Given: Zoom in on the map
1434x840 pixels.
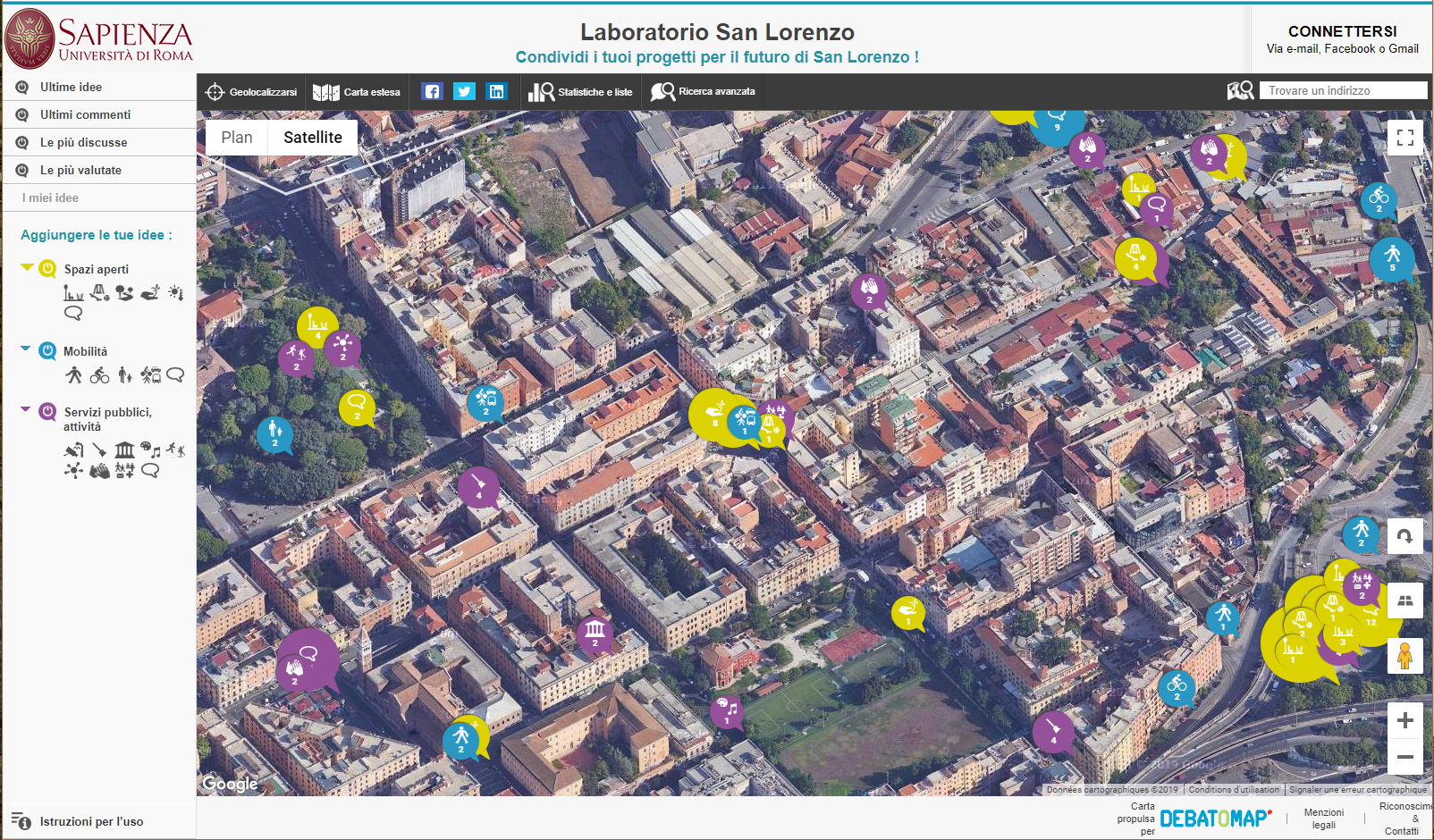Looking at the screenshot, I should [1404, 720].
